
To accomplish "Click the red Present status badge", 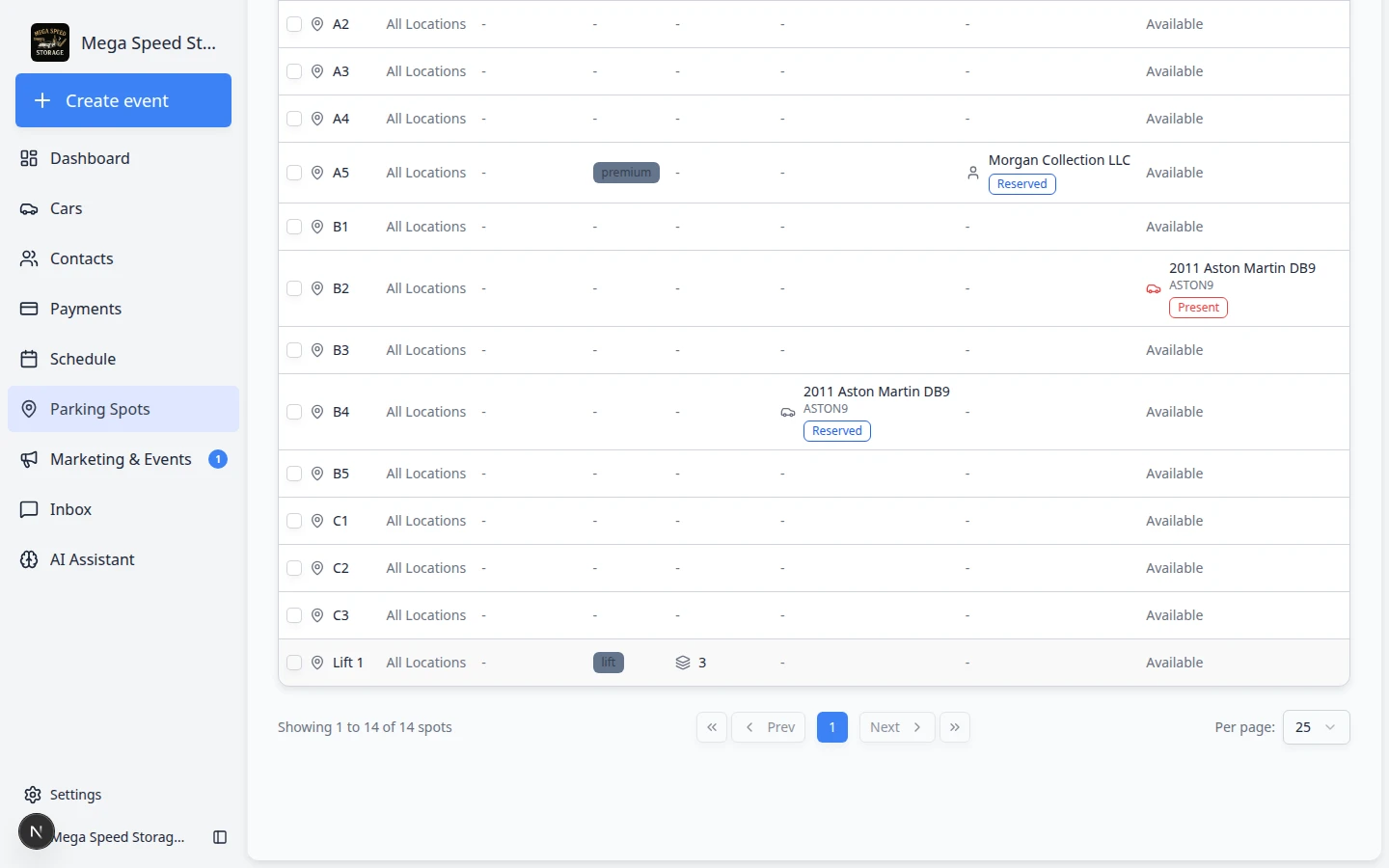I will click(1198, 308).
